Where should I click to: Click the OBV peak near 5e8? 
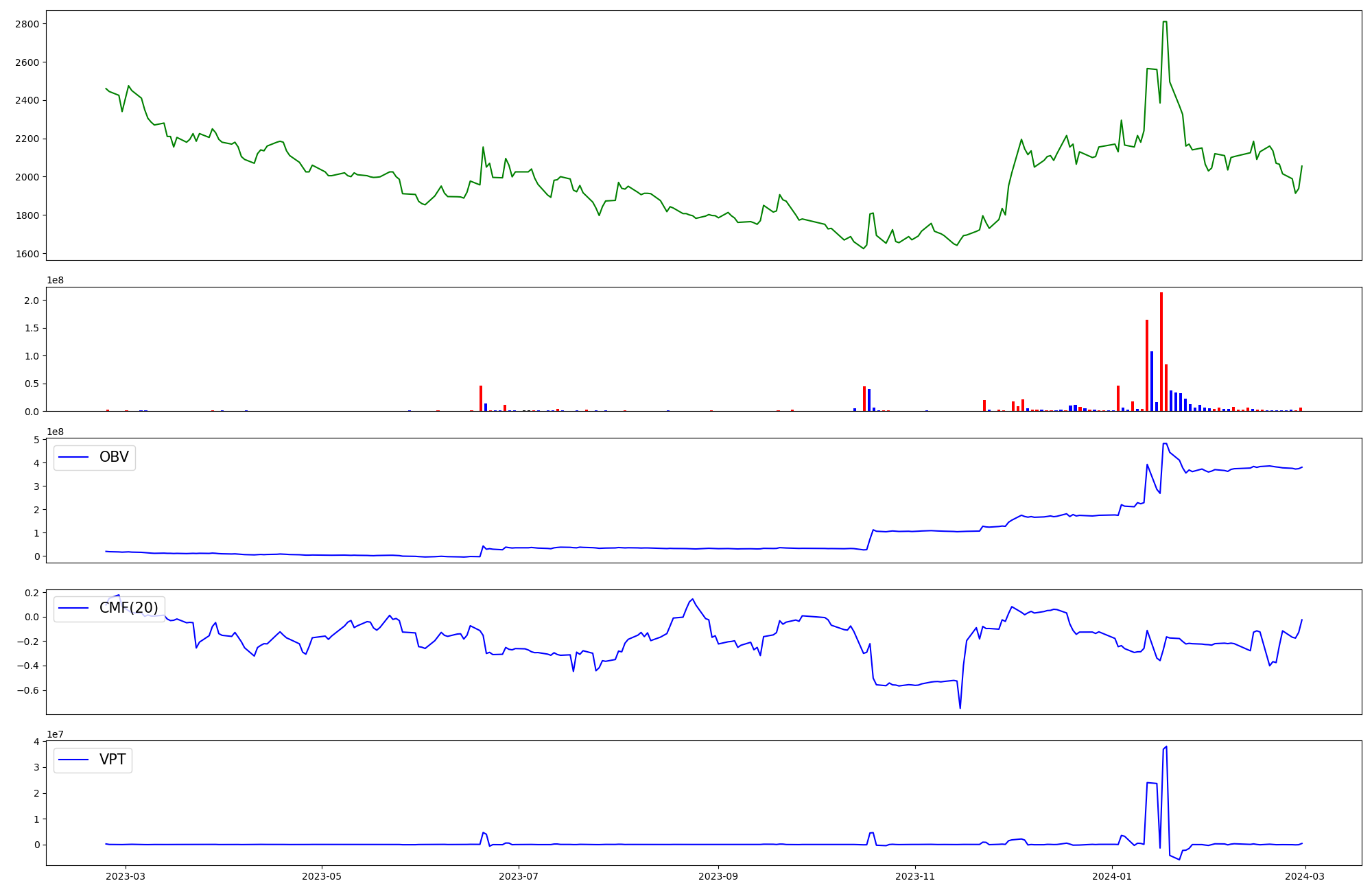[x=1165, y=443]
